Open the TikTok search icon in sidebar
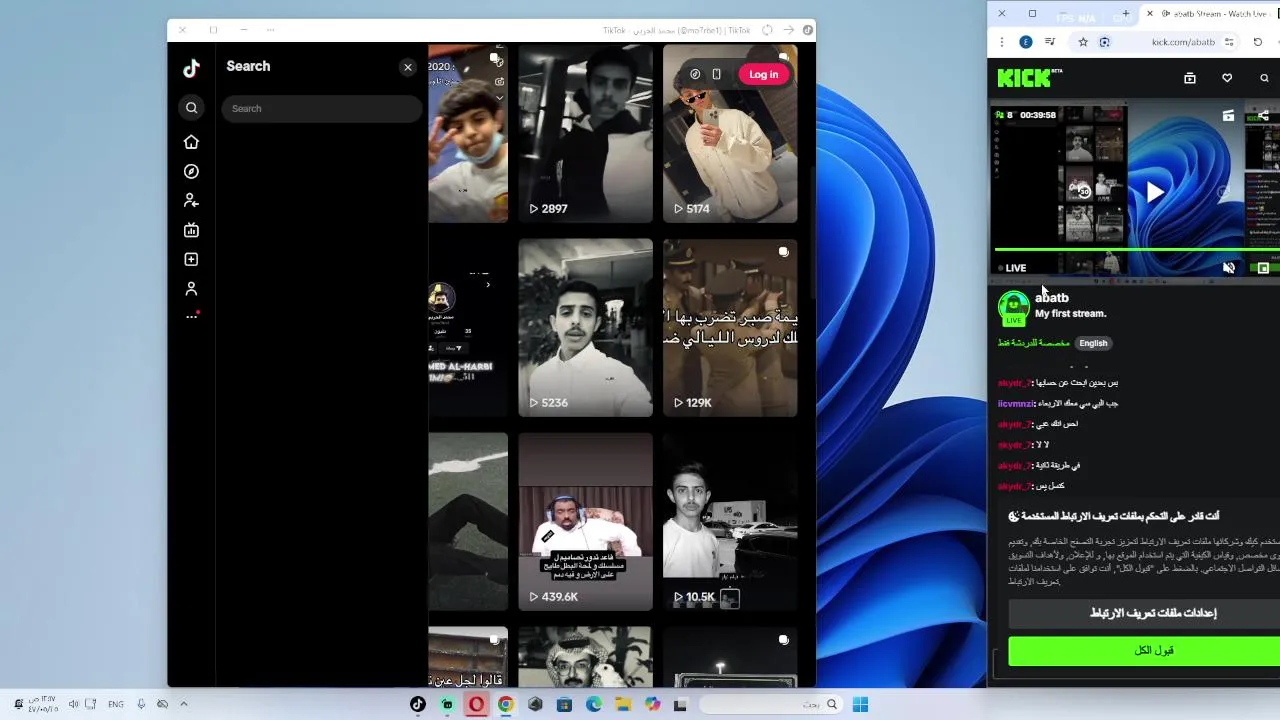This screenshot has height=720, width=1280. click(x=191, y=108)
